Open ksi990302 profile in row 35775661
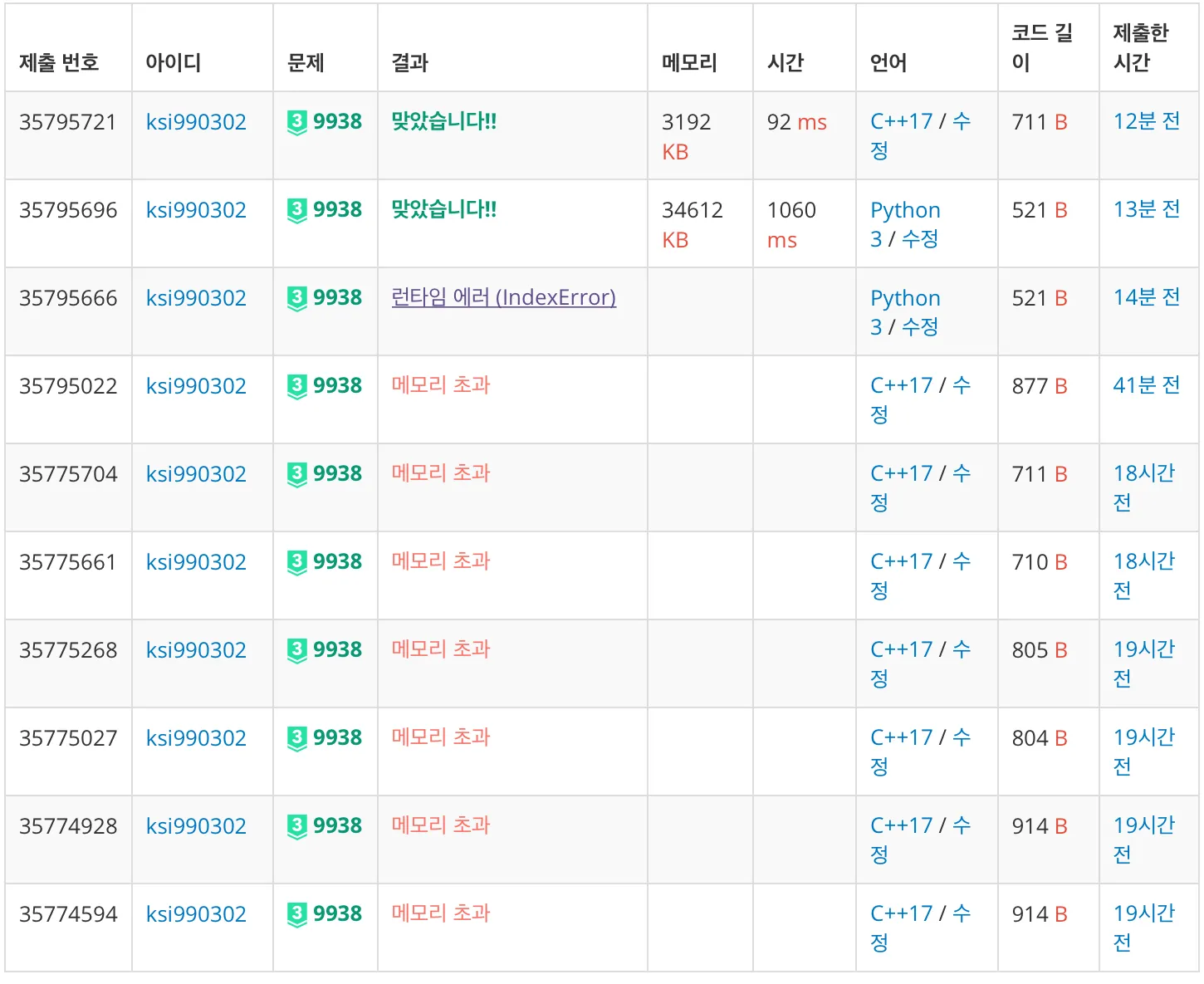 pos(196,562)
